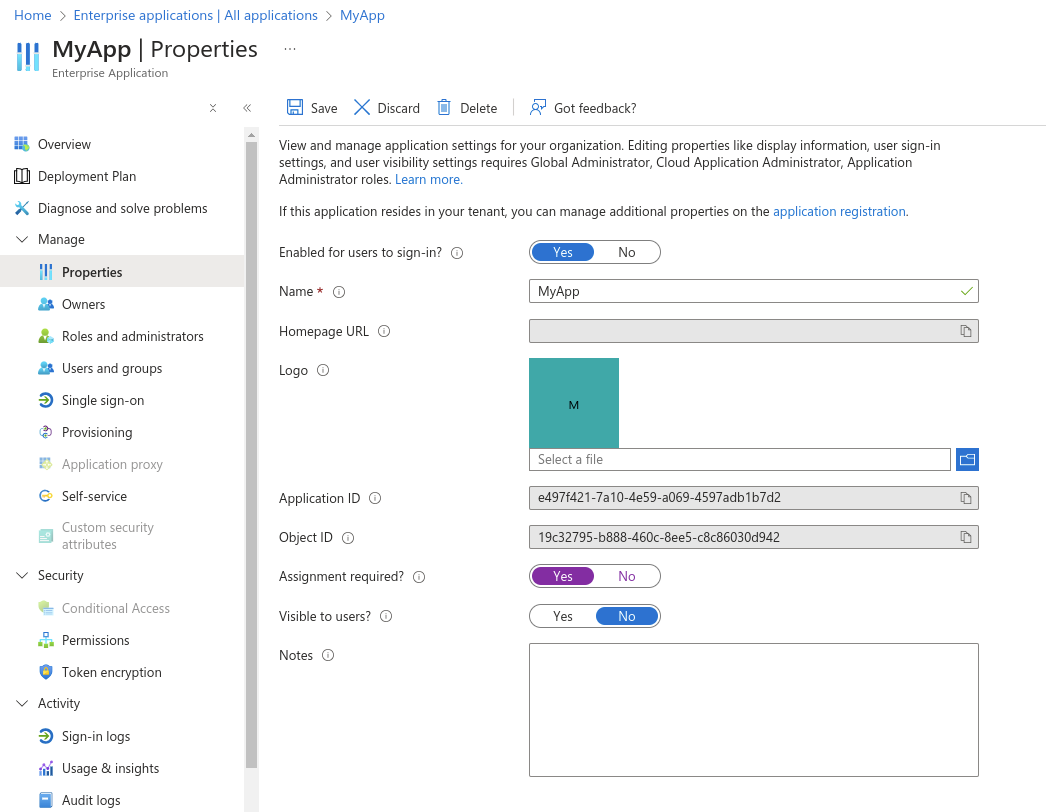
Task: Collapse the Manage section
Action: 23,239
